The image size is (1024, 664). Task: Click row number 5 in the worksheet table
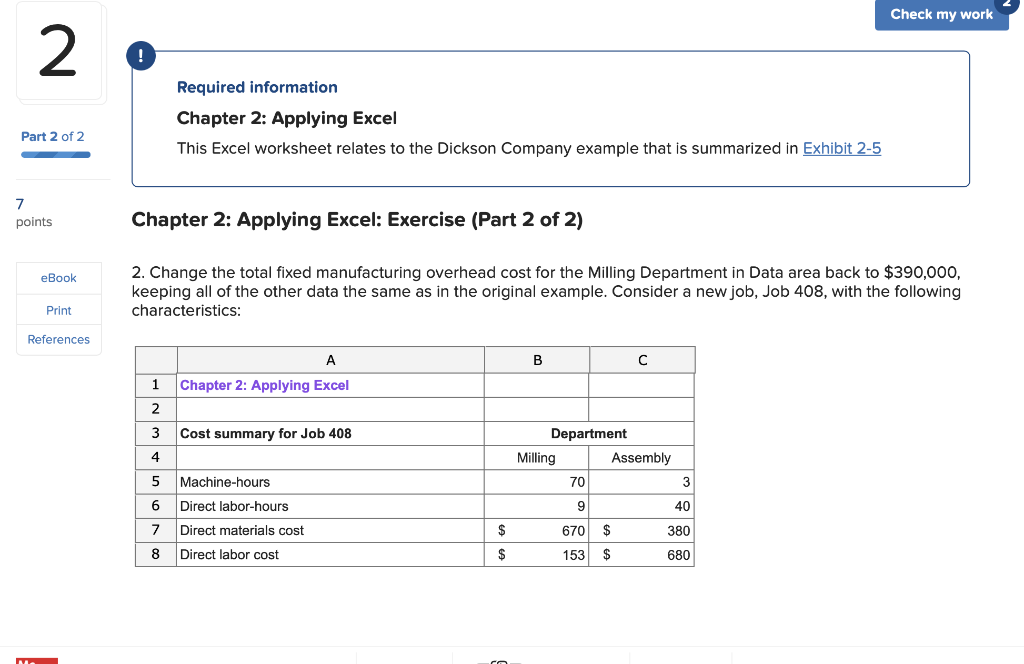pos(155,481)
